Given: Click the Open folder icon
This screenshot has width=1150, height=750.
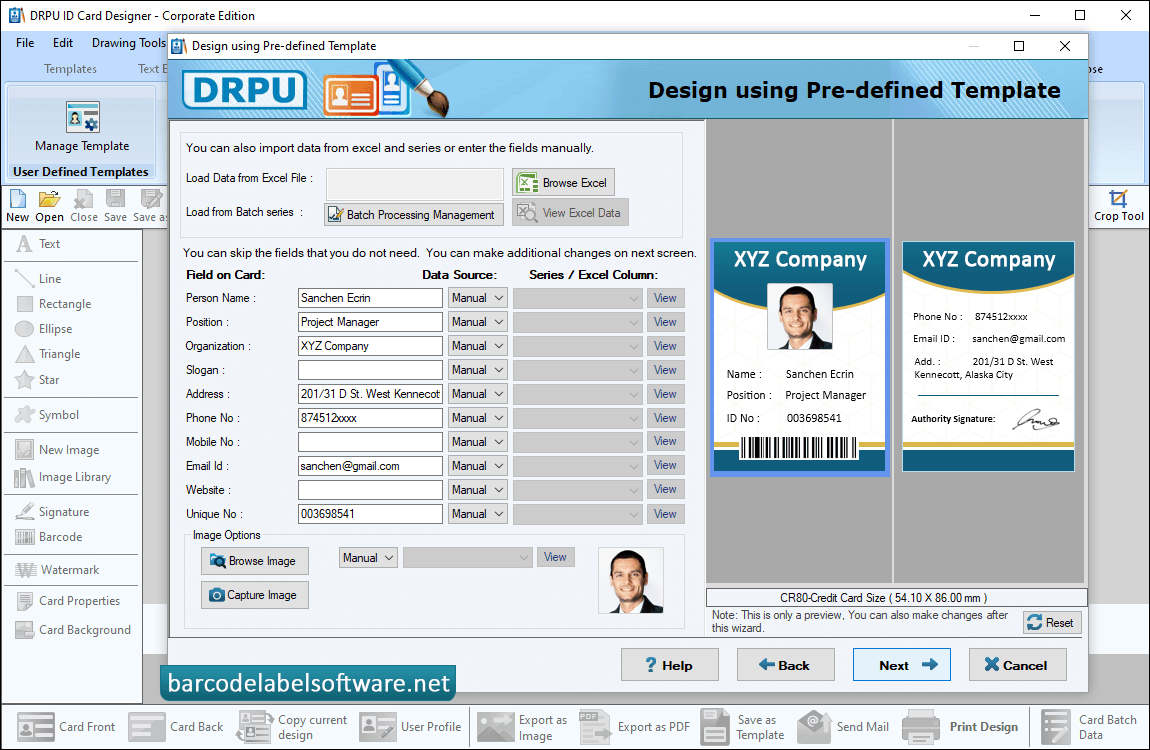Looking at the screenshot, I should (49, 206).
